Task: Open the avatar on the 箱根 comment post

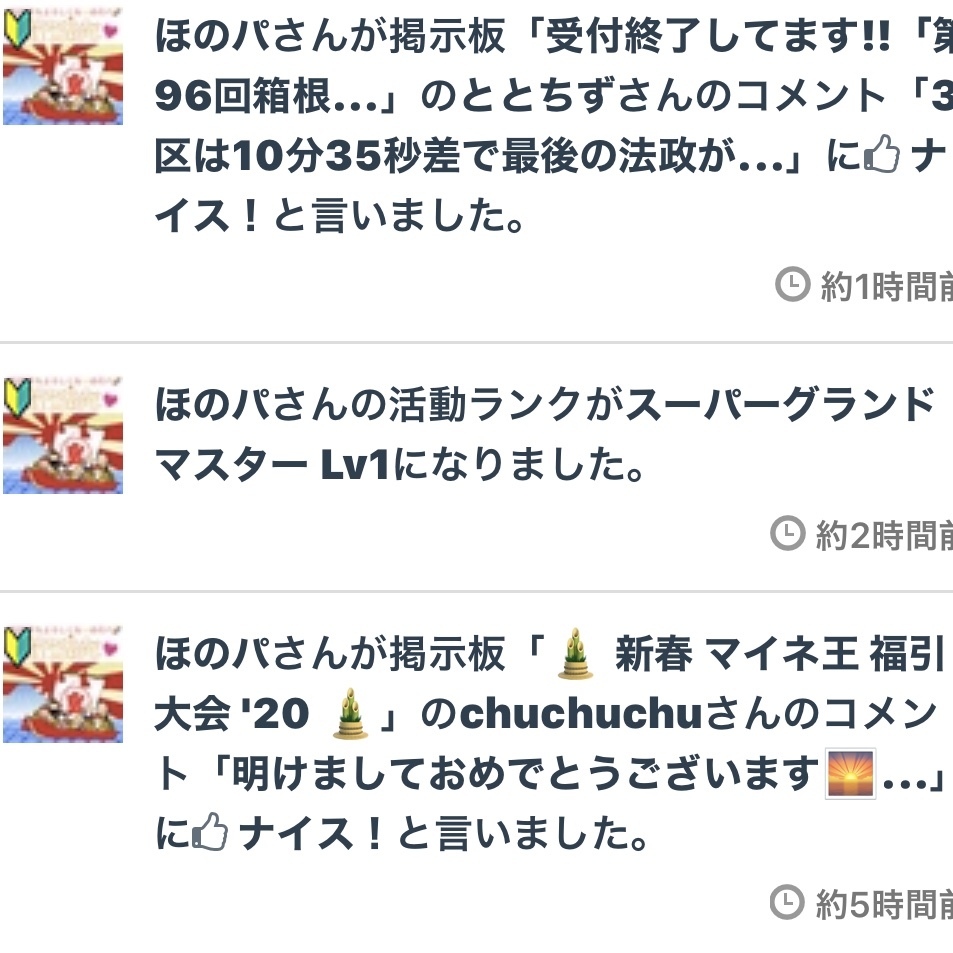Action: coord(63,66)
